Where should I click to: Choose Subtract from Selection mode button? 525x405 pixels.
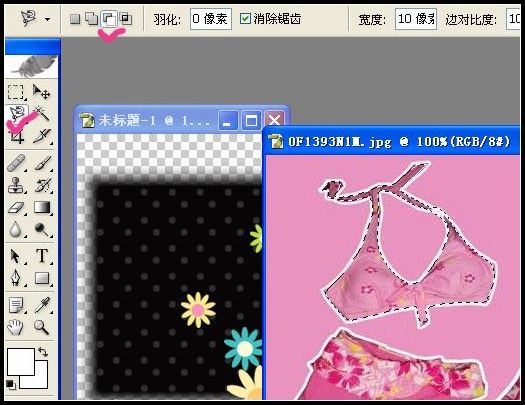click(x=109, y=19)
